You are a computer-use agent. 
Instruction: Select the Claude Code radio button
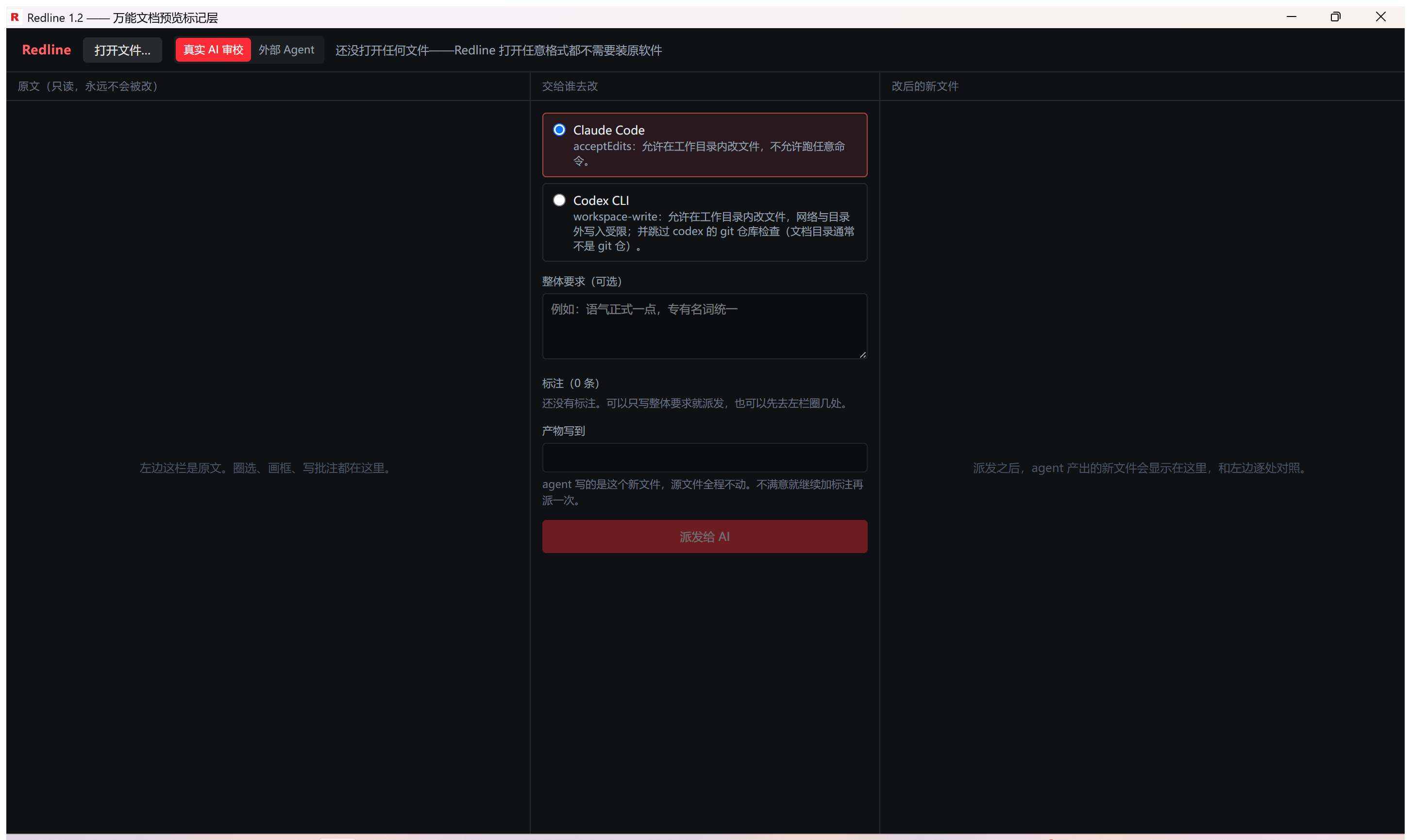click(559, 130)
